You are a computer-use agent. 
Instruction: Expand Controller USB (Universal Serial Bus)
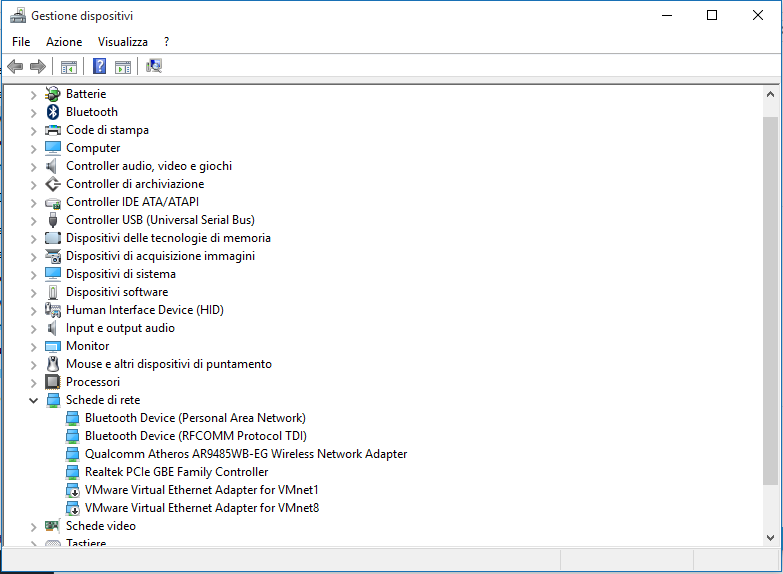pyautogui.click(x=33, y=221)
